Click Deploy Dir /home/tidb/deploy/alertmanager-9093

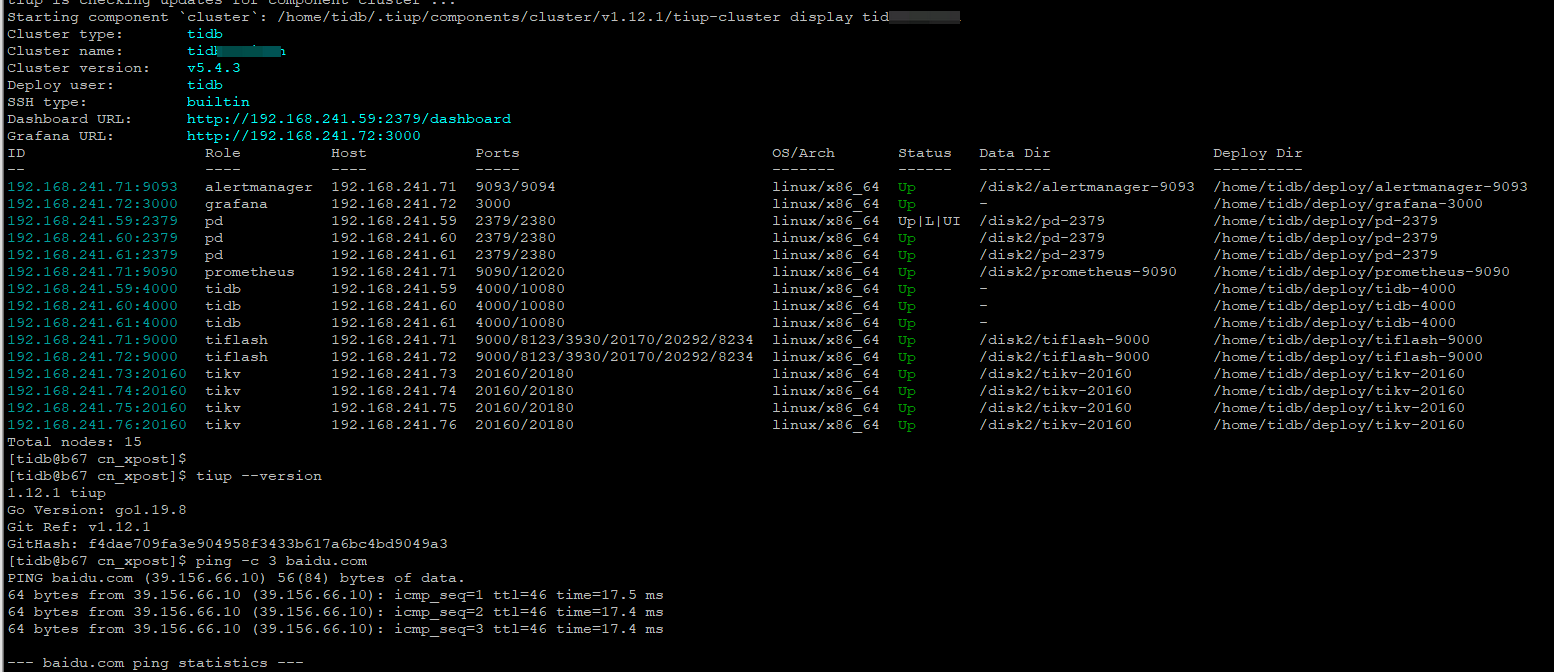coord(1370,187)
